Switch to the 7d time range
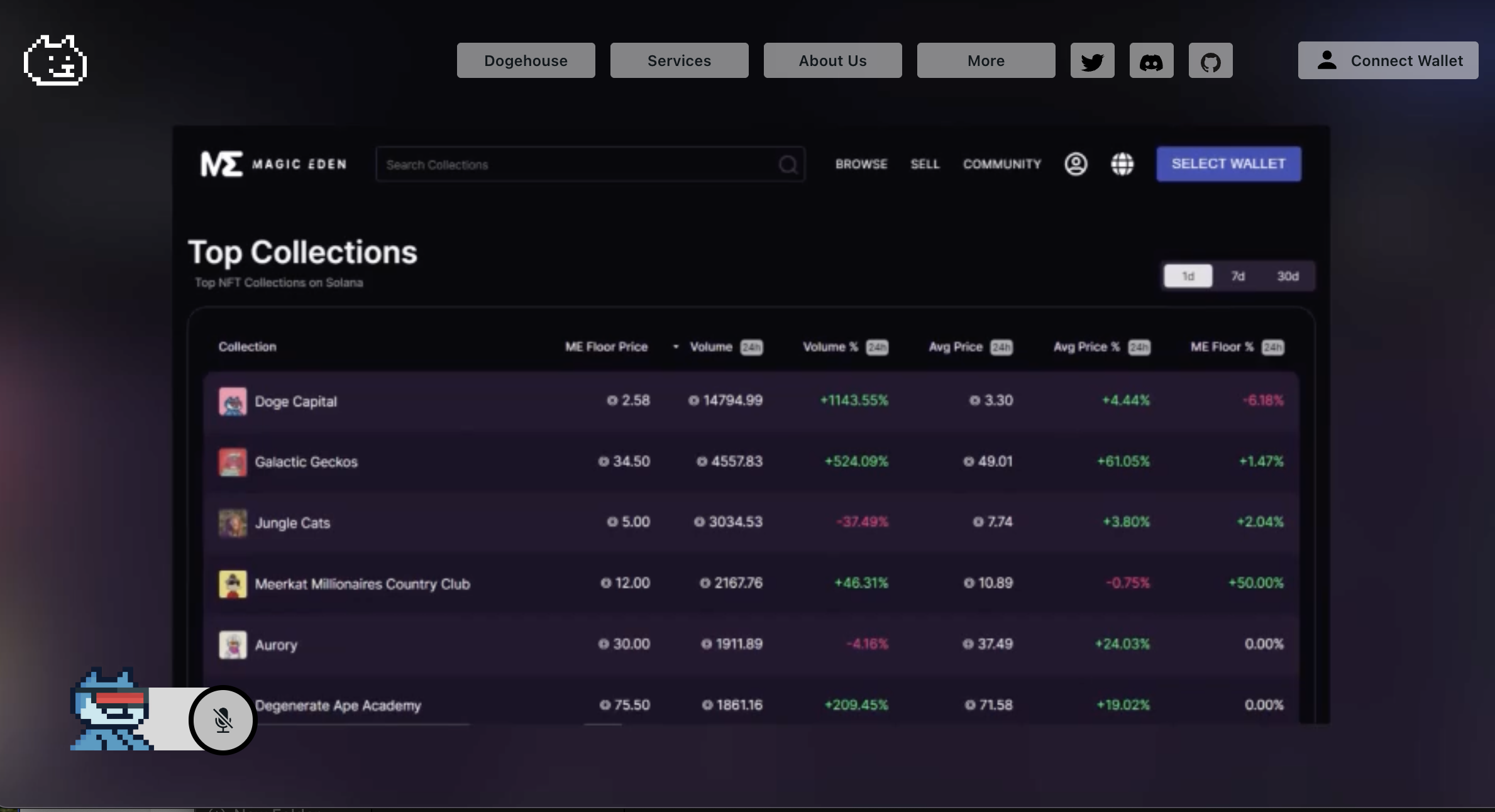The height and width of the screenshot is (812, 1495). pyautogui.click(x=1237, y=276)
